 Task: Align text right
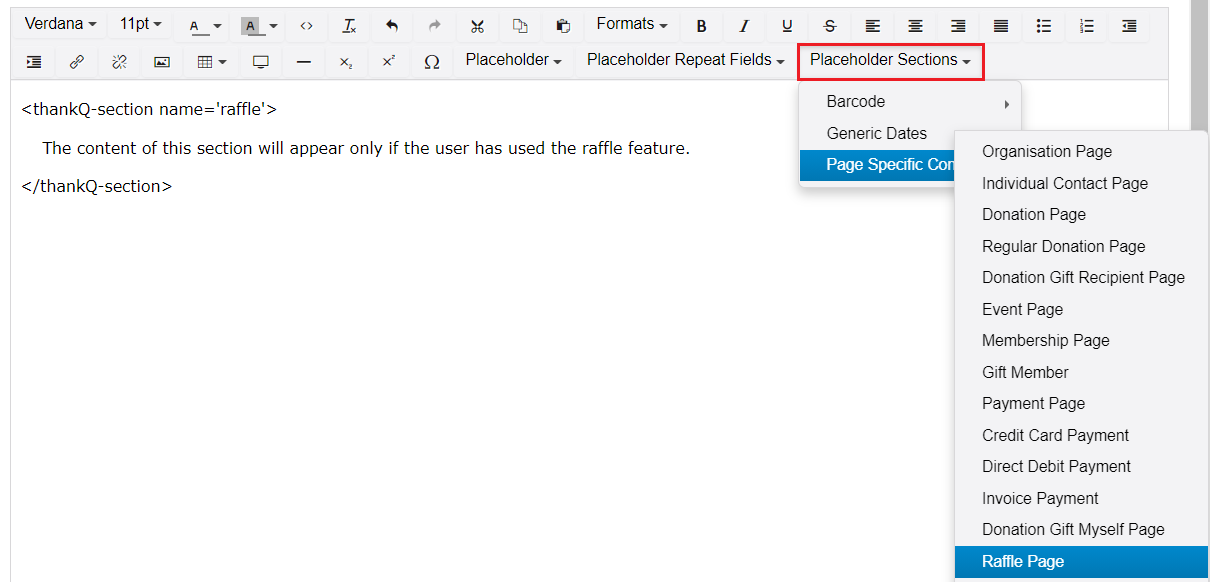coord(958,27)
